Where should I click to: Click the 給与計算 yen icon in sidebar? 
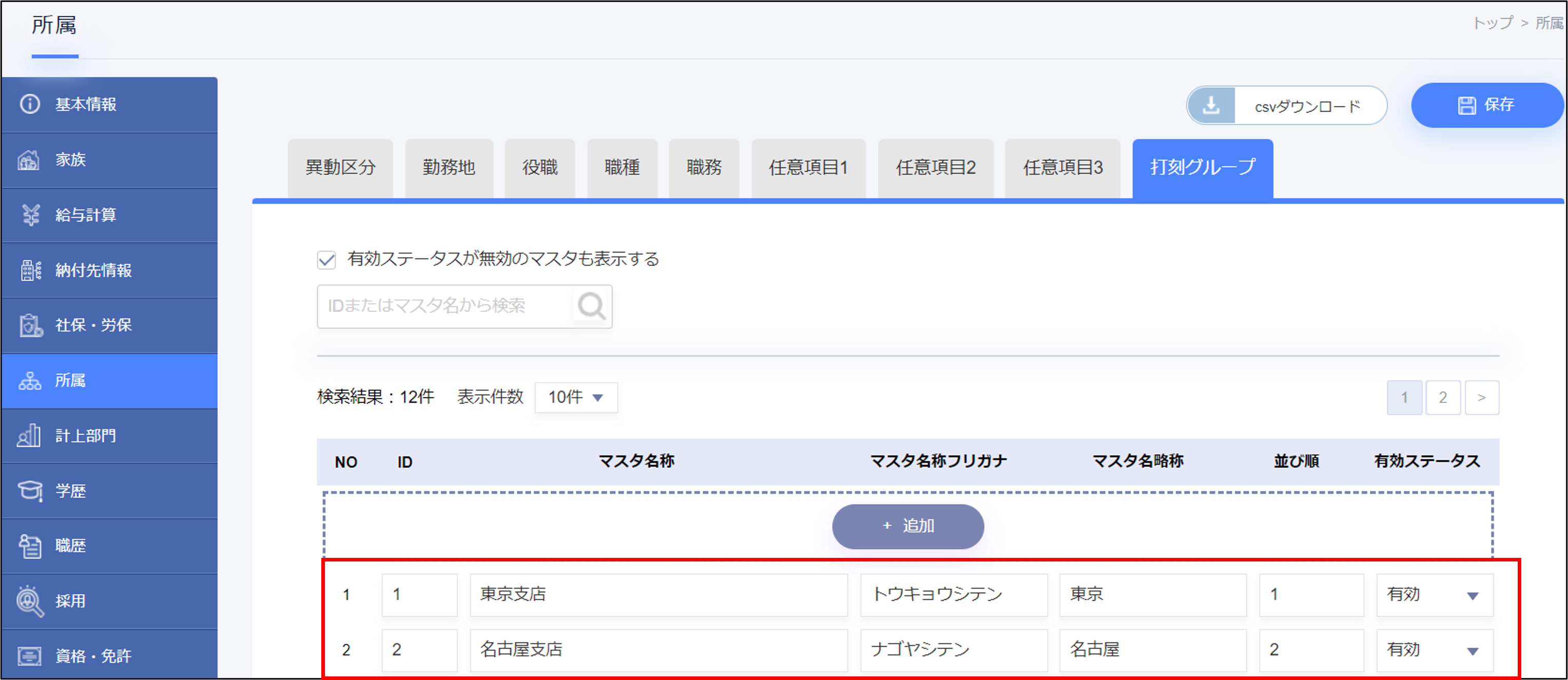[x=30, y=215]
